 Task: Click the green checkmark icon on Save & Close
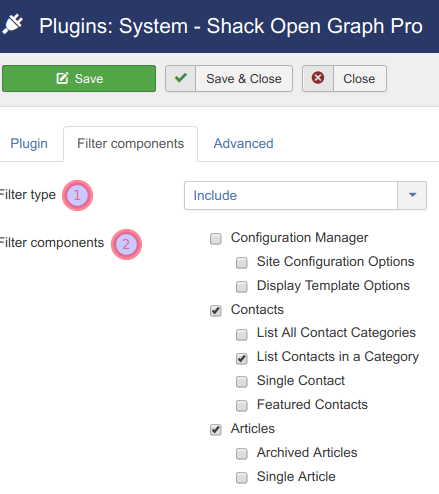pos(181,78)
